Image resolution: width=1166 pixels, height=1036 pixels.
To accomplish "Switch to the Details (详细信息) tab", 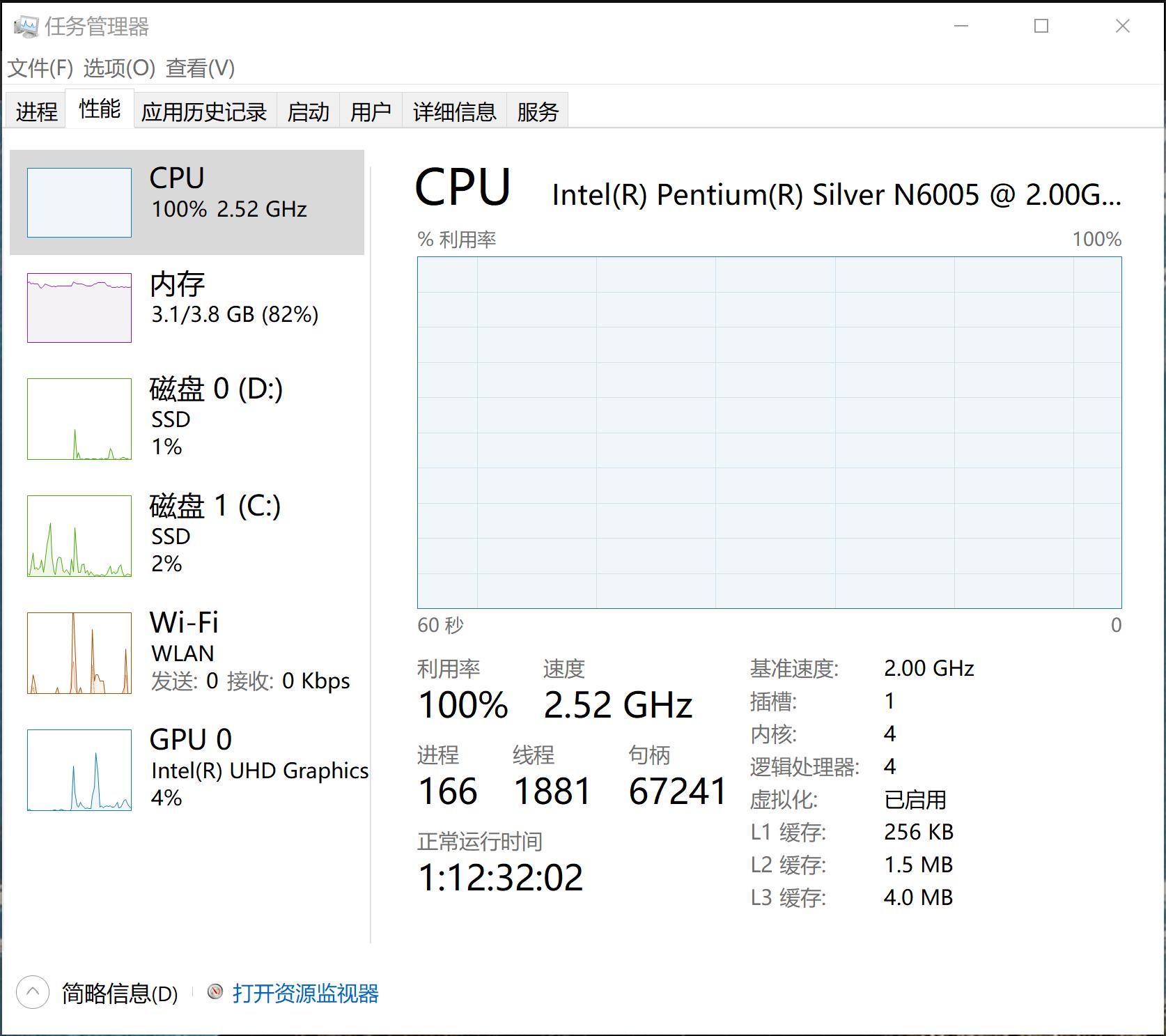I will [454, 111].
